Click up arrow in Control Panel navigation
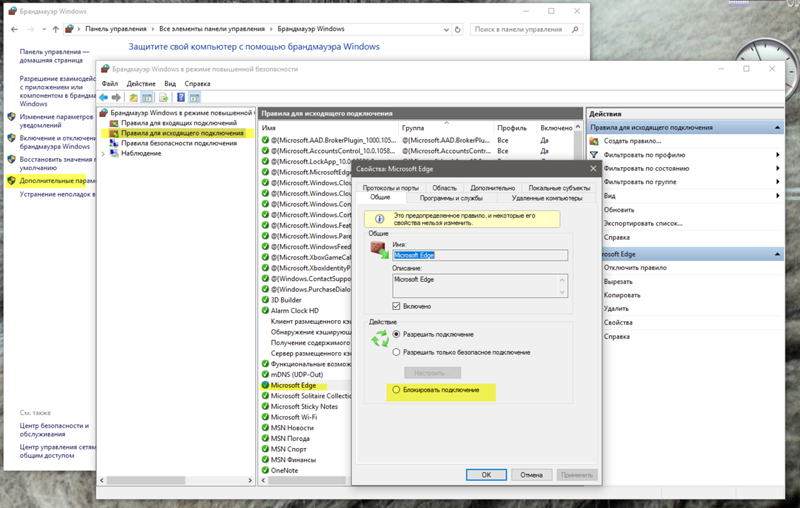 [56, 30]
